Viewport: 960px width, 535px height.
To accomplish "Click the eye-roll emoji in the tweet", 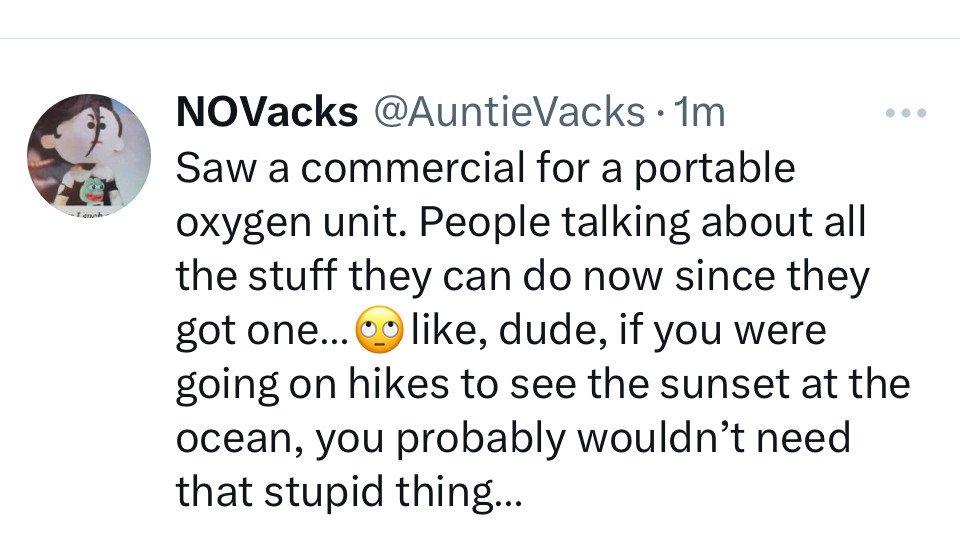I will [378, 331].
